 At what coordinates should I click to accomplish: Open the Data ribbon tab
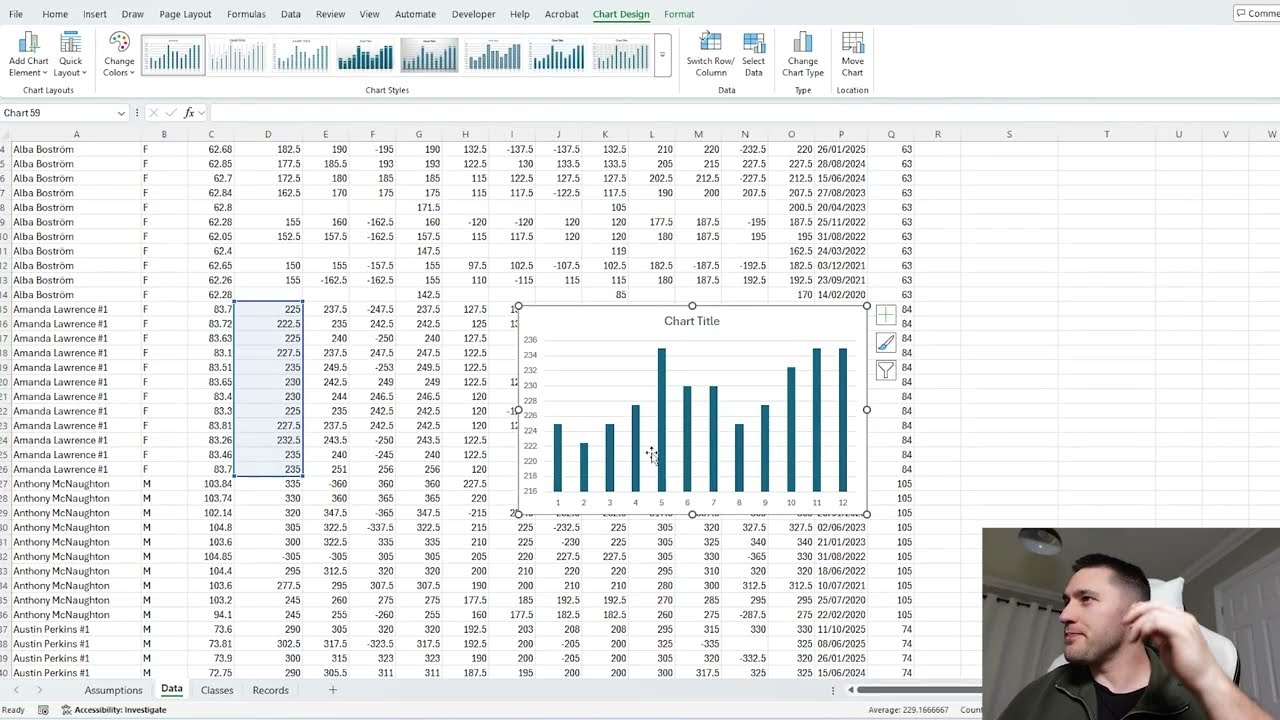click(x=291, y=14)
